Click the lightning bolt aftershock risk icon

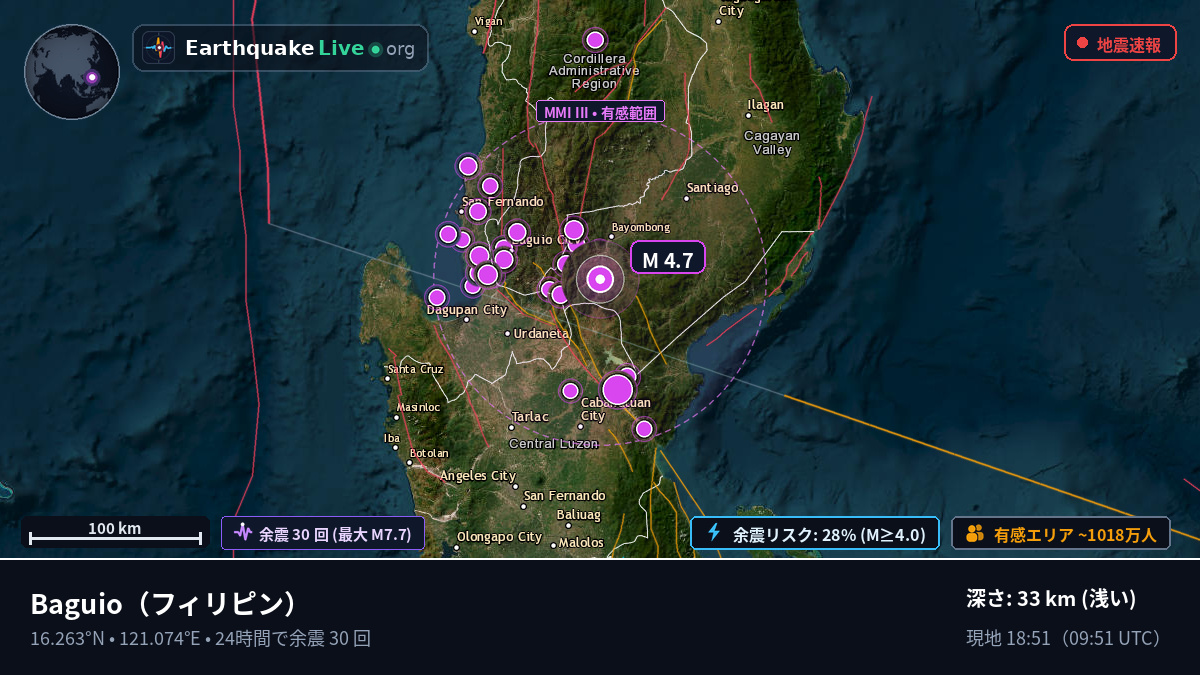pyautogui.click(x=714, y=533)
